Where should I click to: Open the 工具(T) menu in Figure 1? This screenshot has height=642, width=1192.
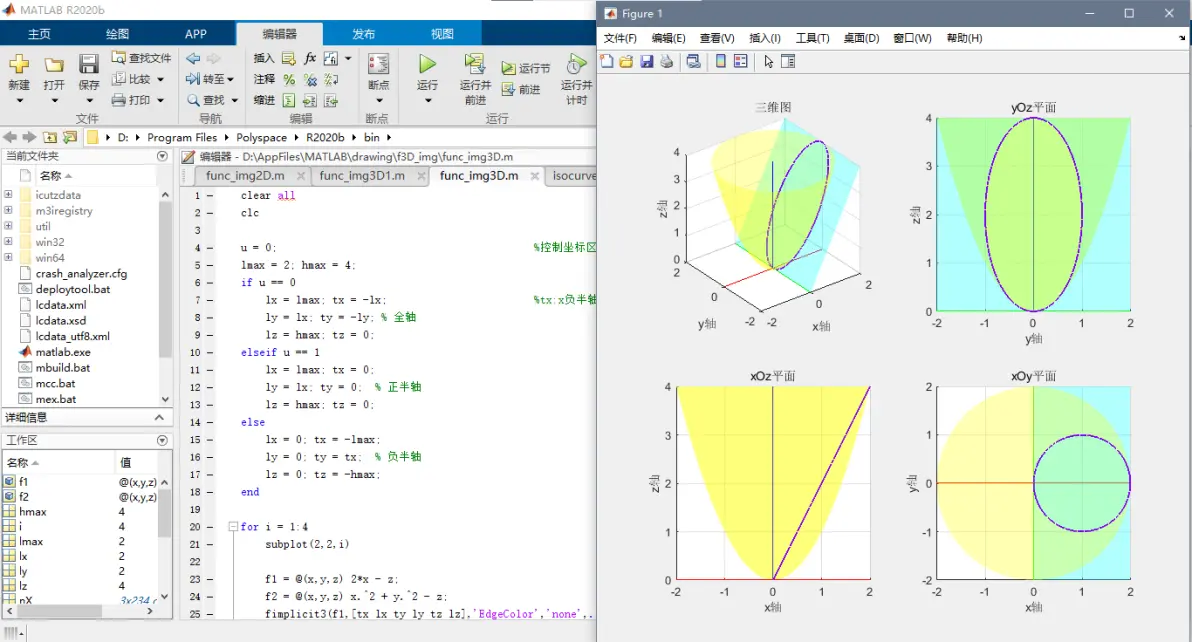pos(812,38)
